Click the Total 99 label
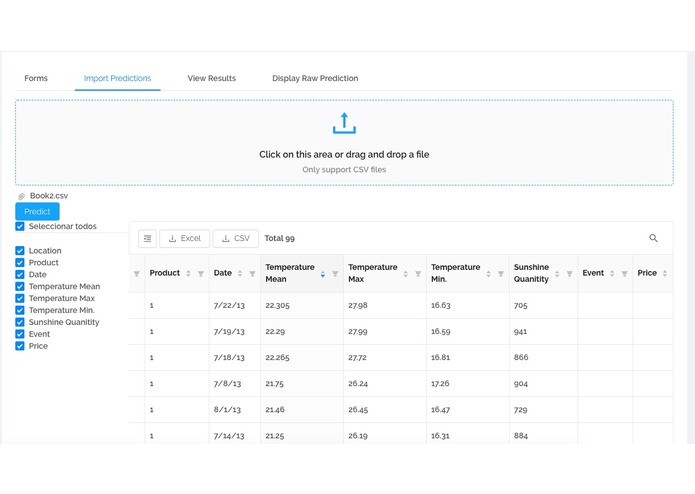The height and width of the screenshot is (494, 695). coord(280,238)
